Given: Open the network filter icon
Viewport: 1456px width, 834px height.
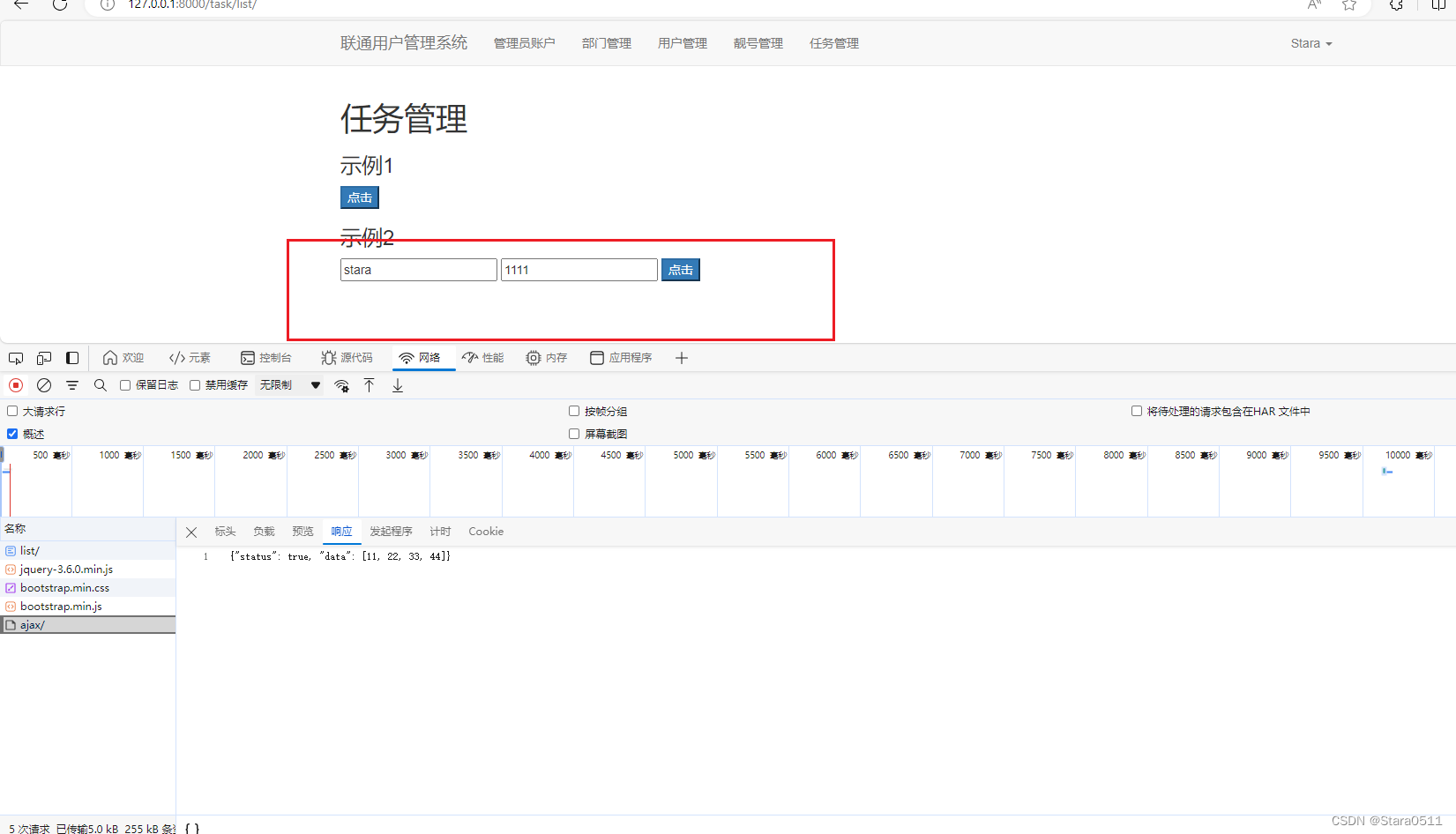Looking at the screenshot, I should click(72, 385).
